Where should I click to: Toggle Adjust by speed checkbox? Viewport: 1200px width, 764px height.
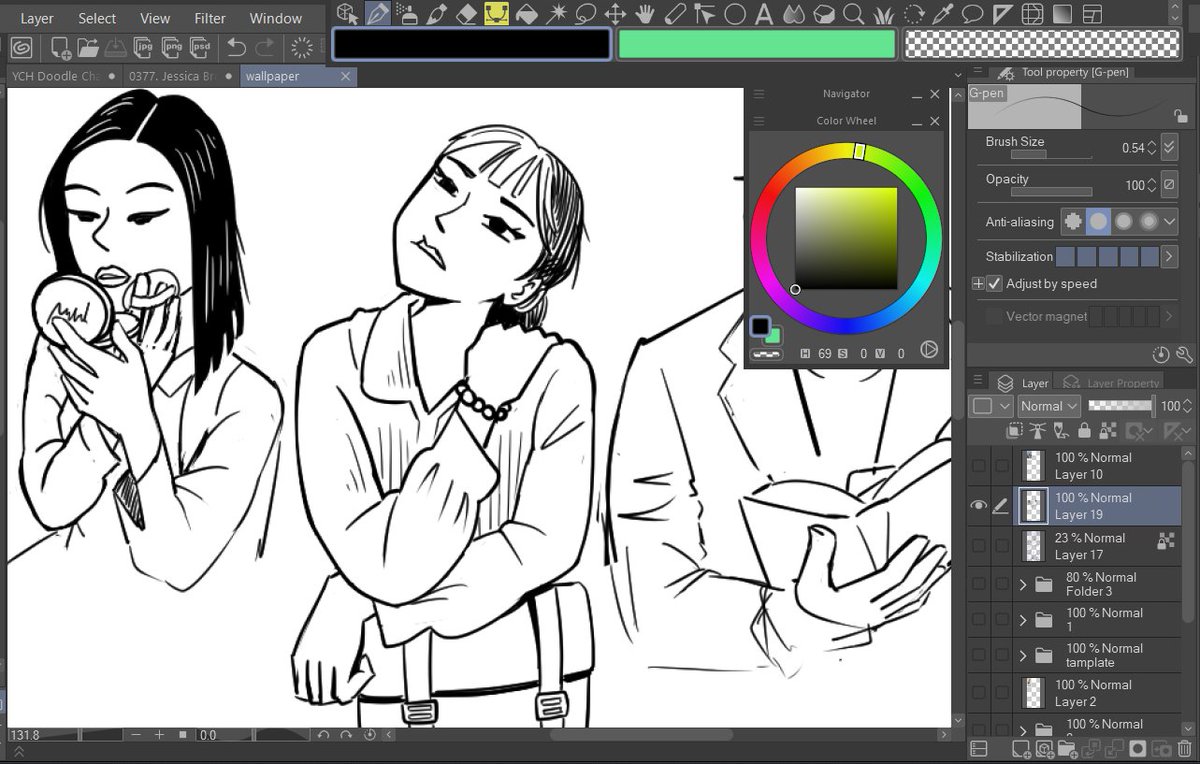pyautogui.click(x=994, y=284)
